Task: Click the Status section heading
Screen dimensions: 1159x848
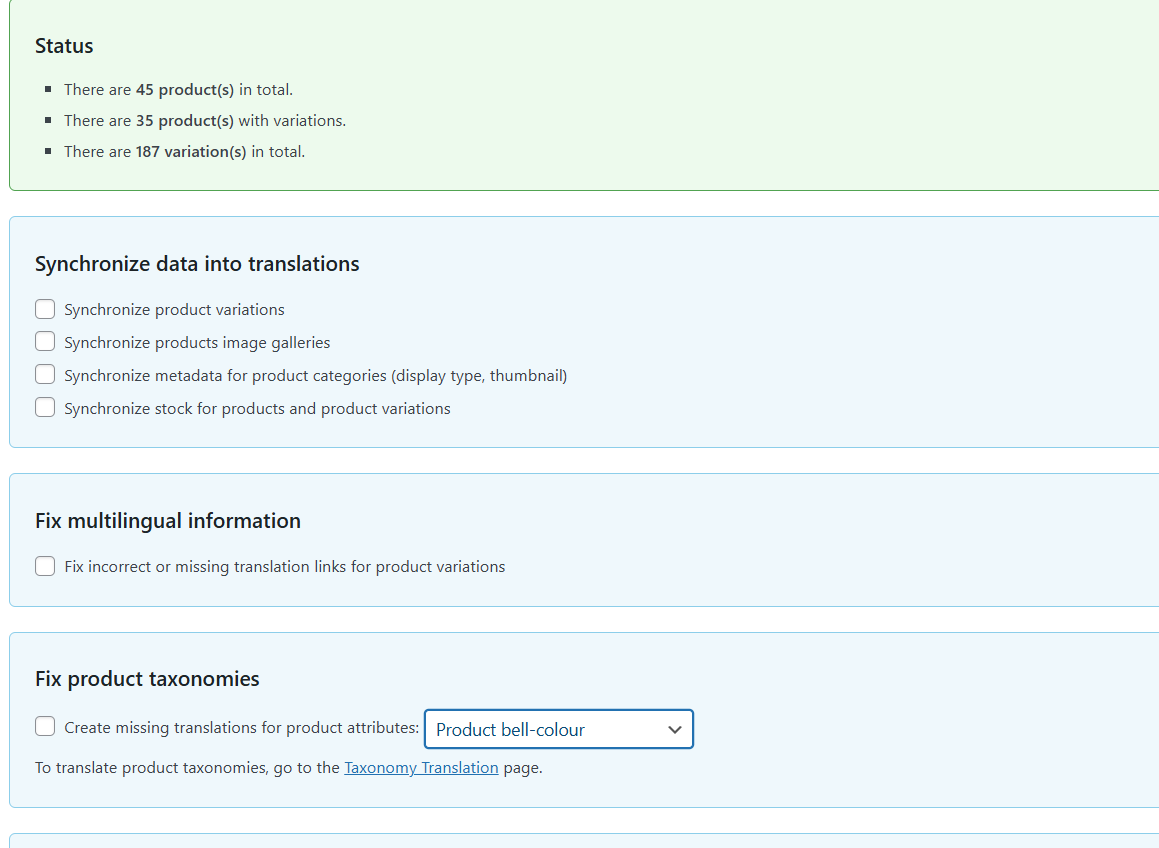Action: (64, 46)
